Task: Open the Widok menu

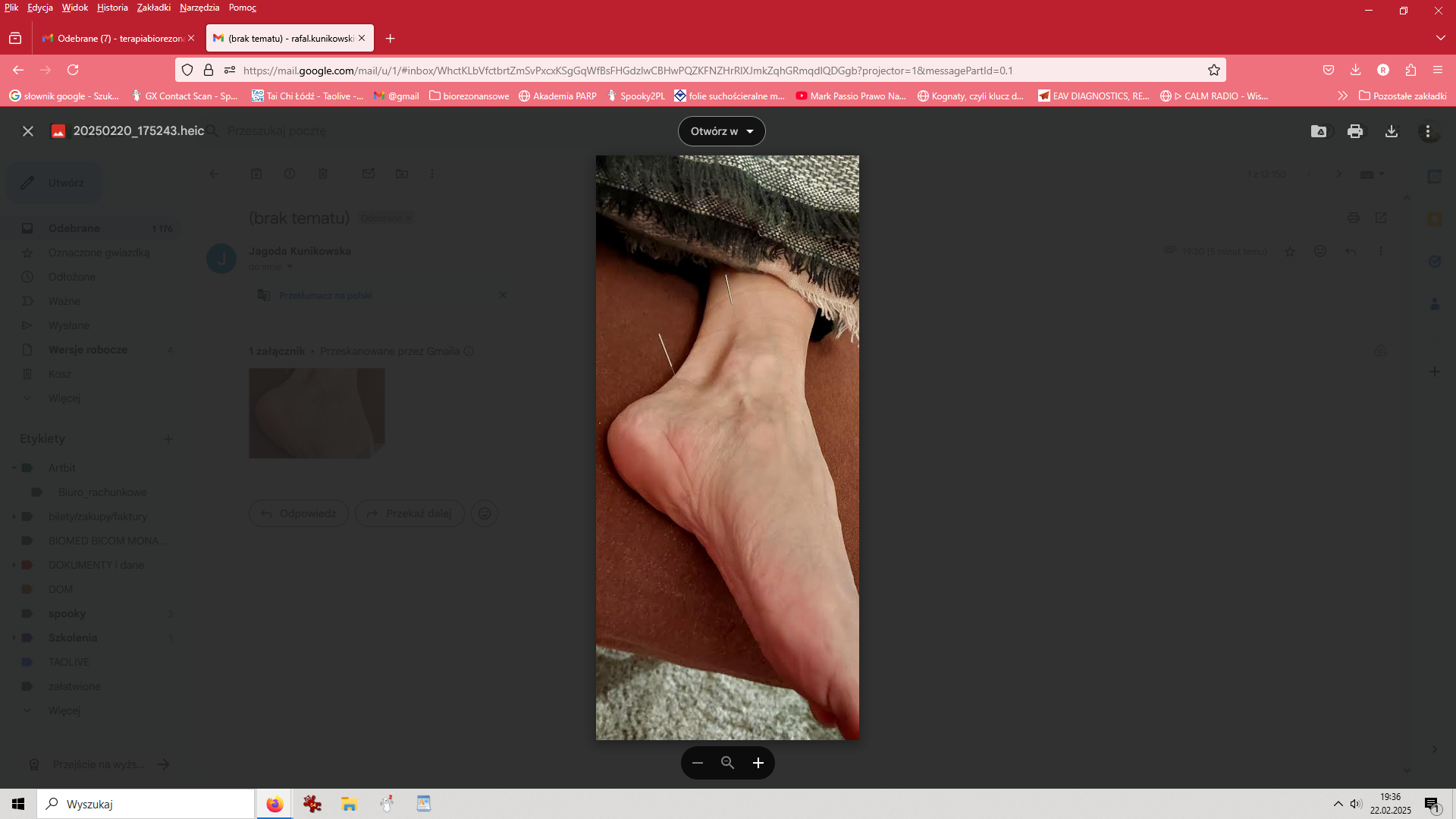Action: (x=75, y=8)
